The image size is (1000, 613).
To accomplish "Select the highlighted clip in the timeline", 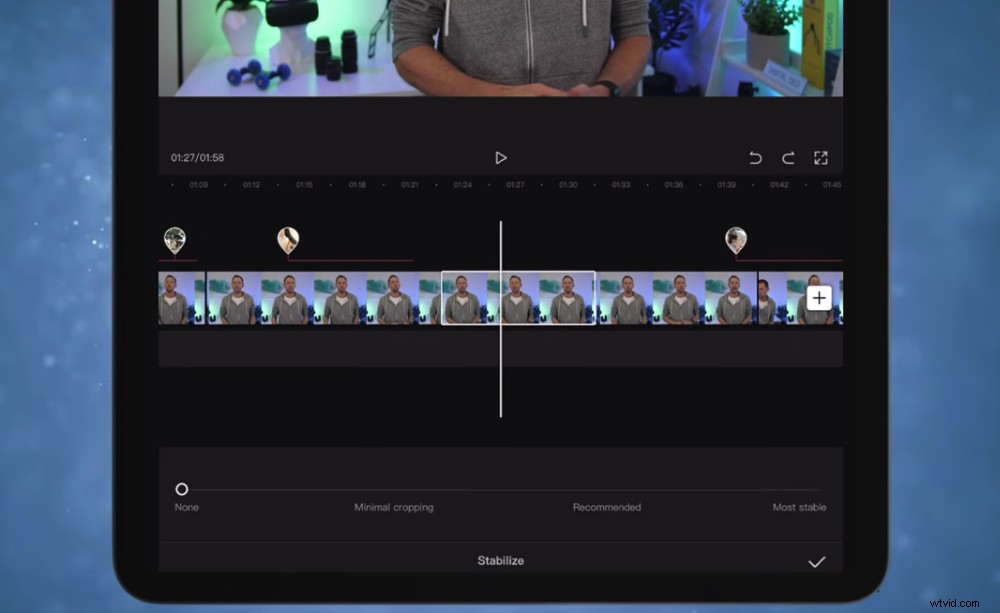I will 518,298.
